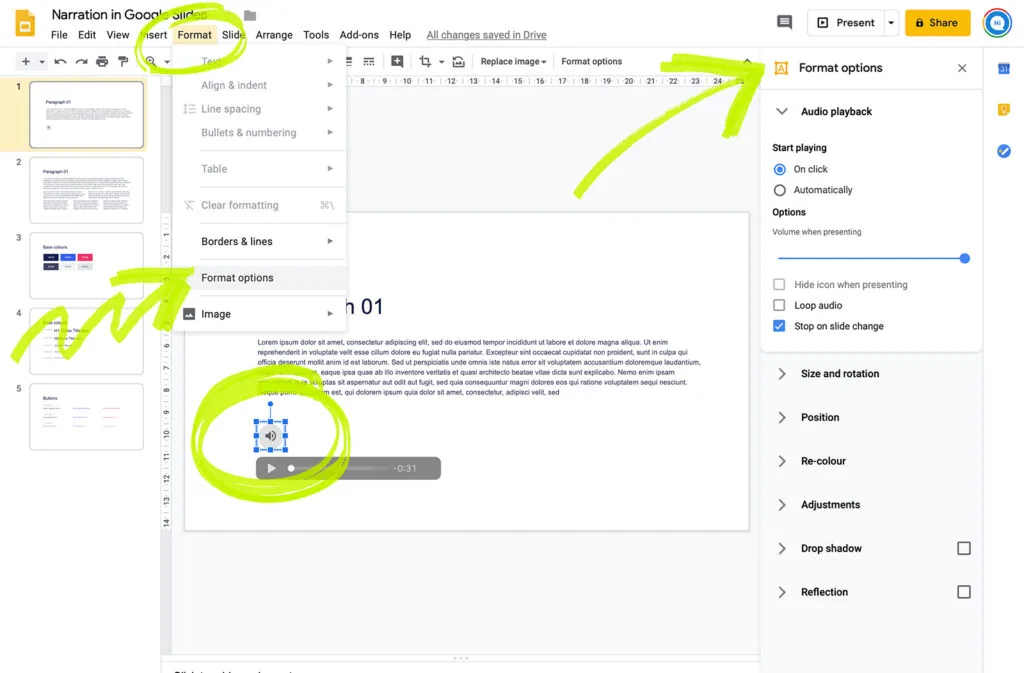Open the Google account avatar
The width and height of the screenshot is (1024, 673).
(997, 23)
